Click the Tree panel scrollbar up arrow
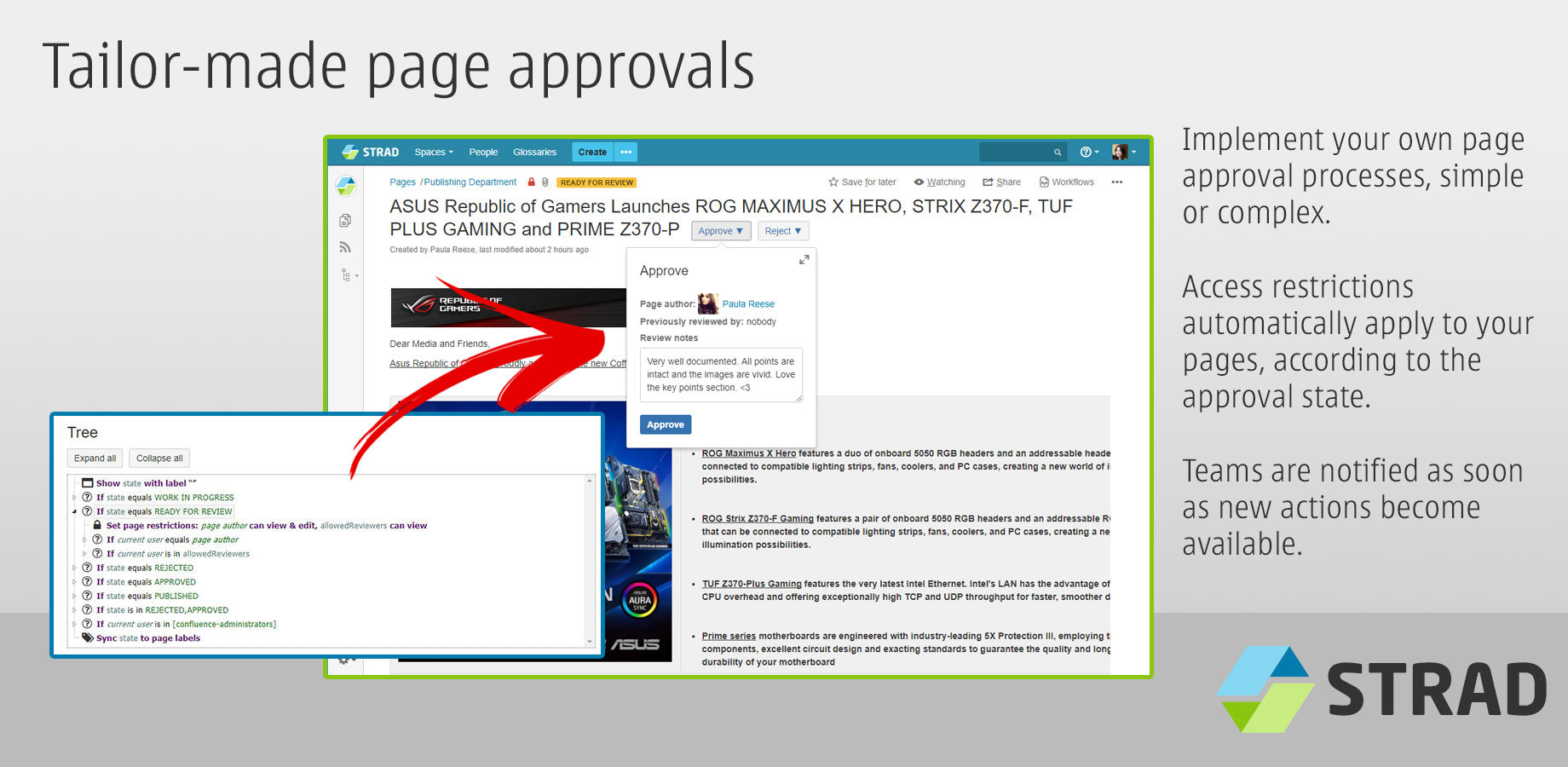The image size is (1568, 767). 590,482
